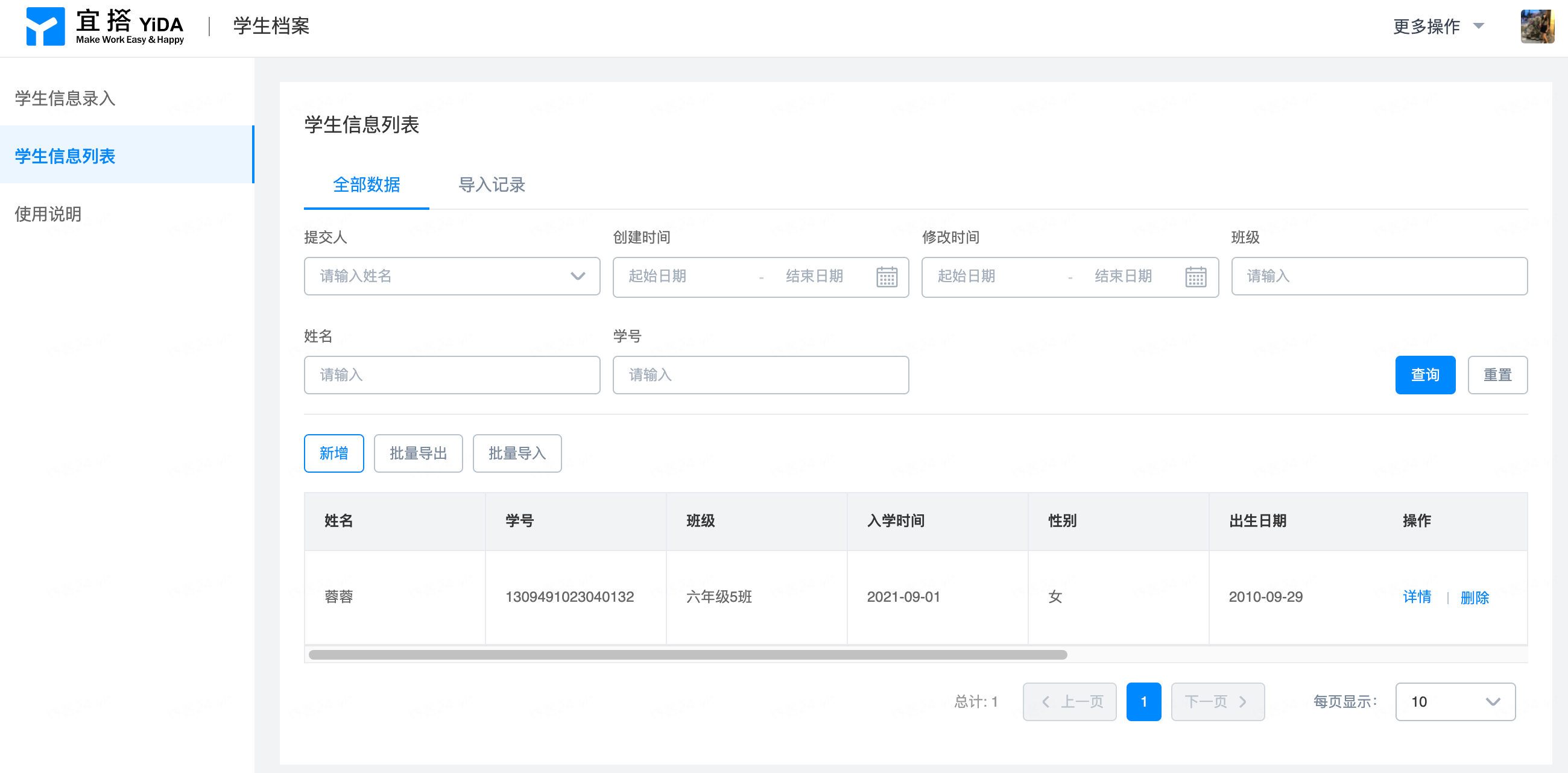Open the 提交人 name dropdown
The width and height of the screenshot is (1568, 773).
[452, 276]
